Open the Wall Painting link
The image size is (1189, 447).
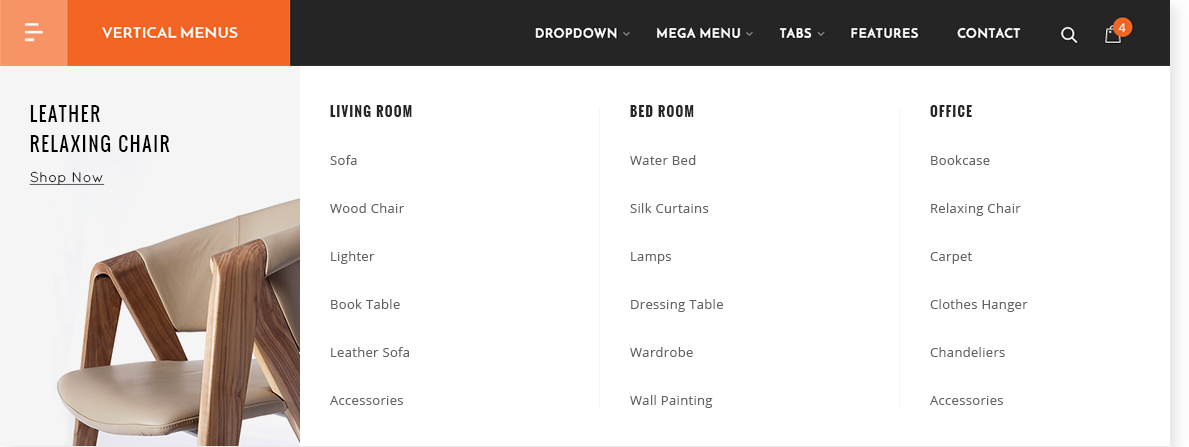671,401
